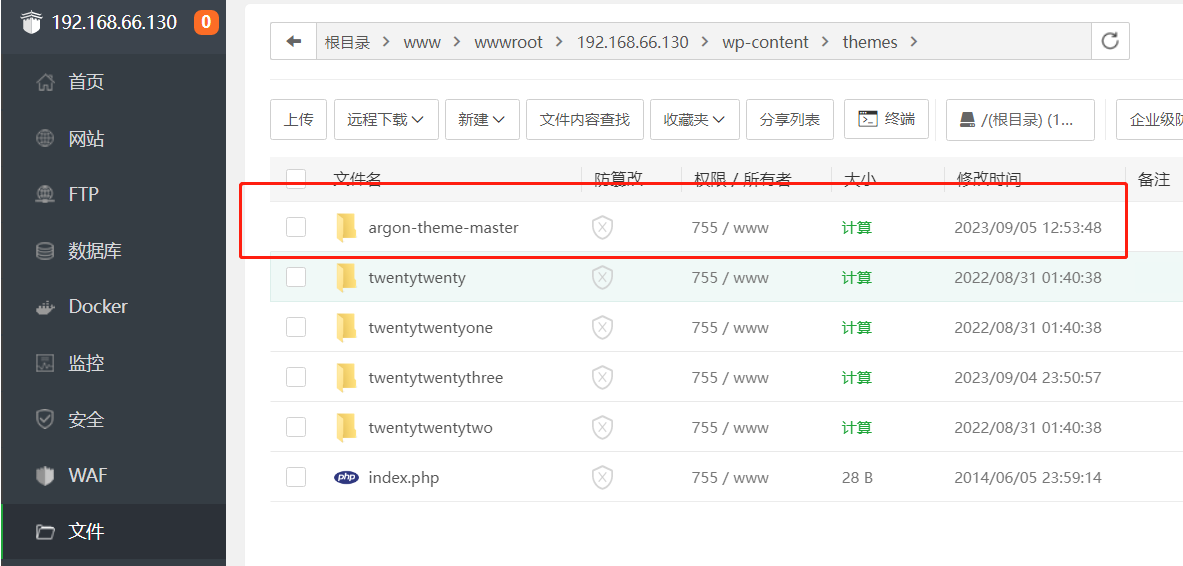This screenshot has height=566, width=1183.
Task: Click the back arrow in path bar
Action: (x=293, y=42)
